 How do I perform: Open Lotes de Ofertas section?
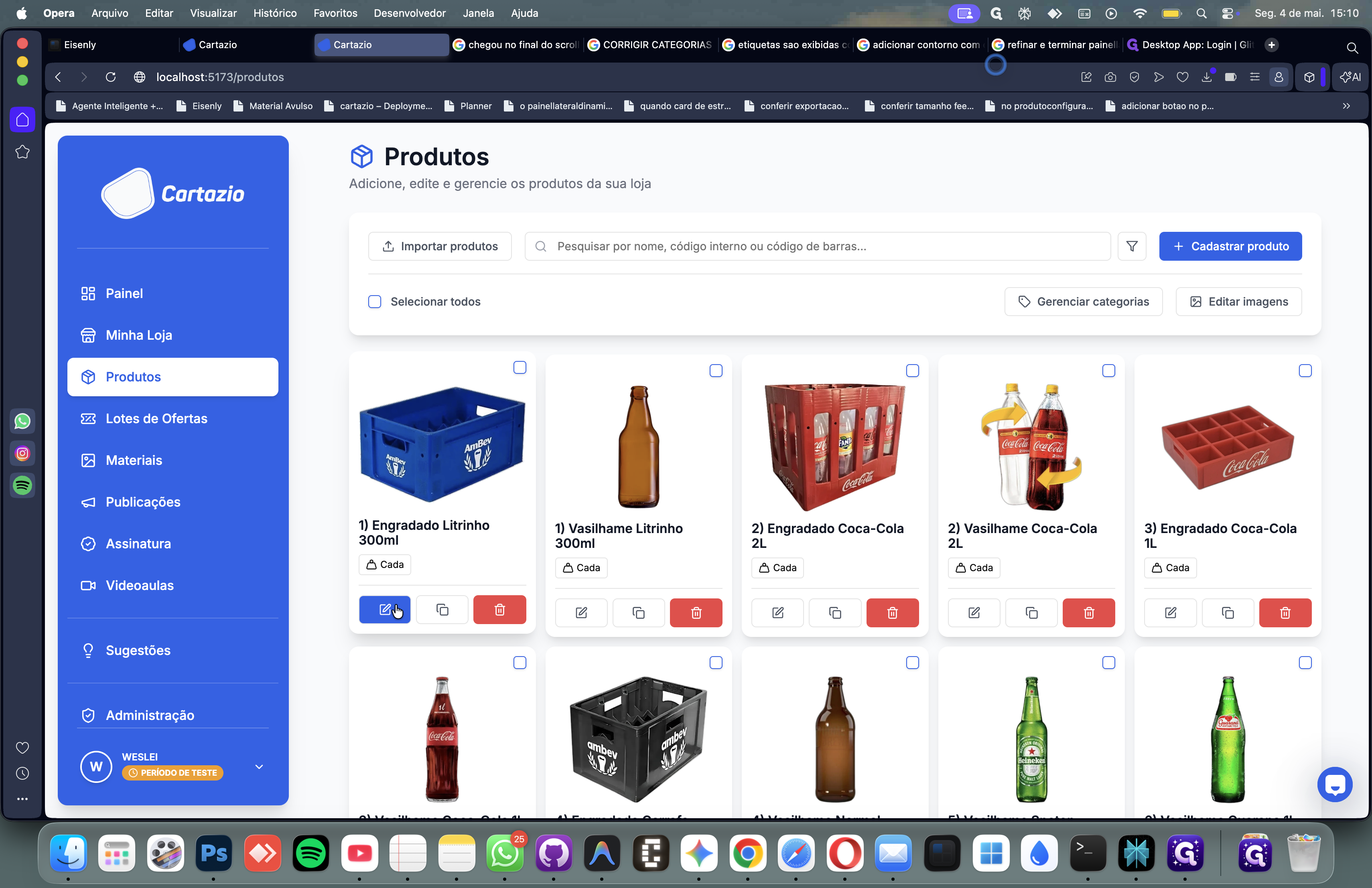[173, 418]
